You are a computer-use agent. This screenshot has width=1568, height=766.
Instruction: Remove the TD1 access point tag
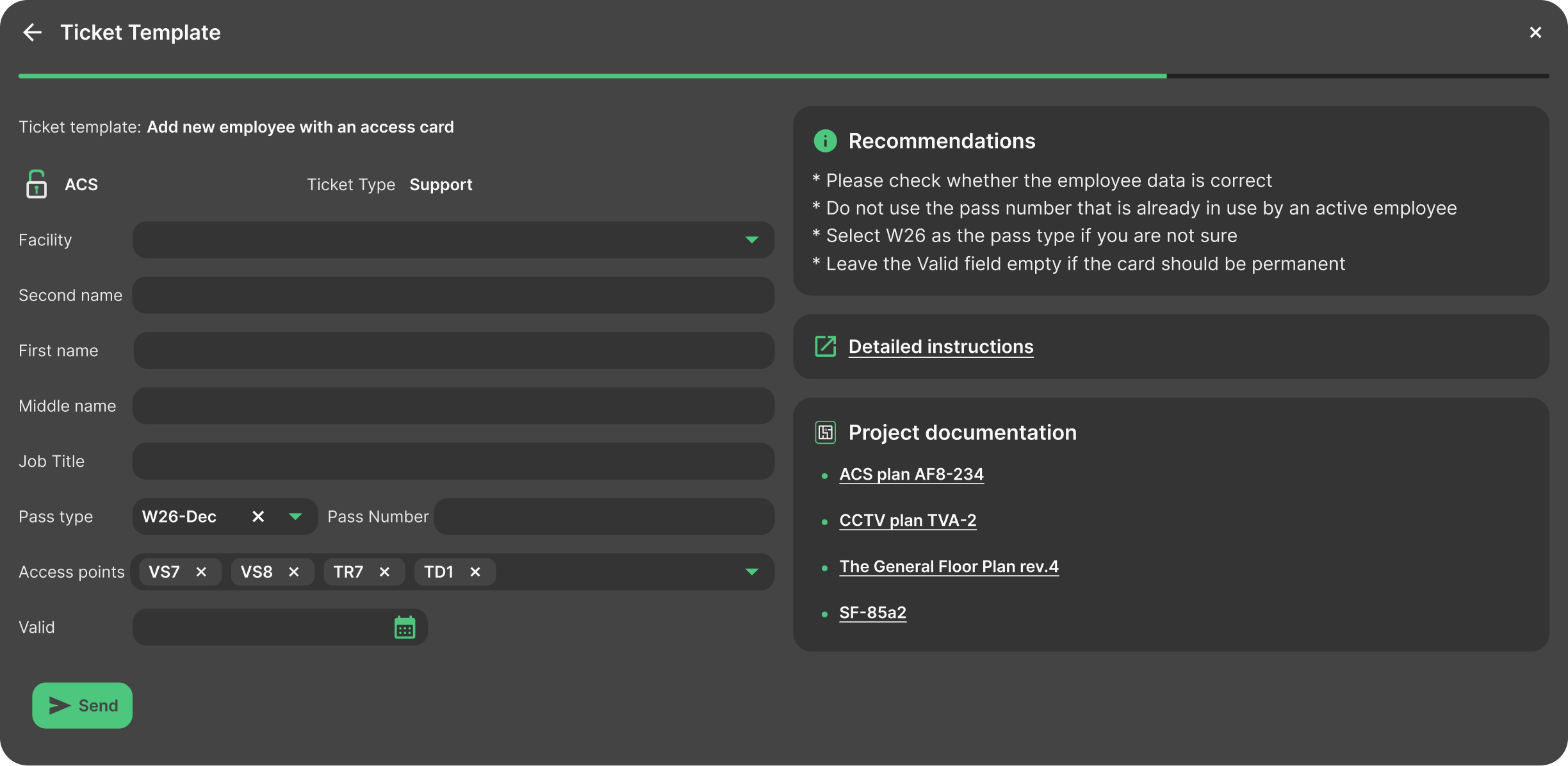tap(475, 572)
